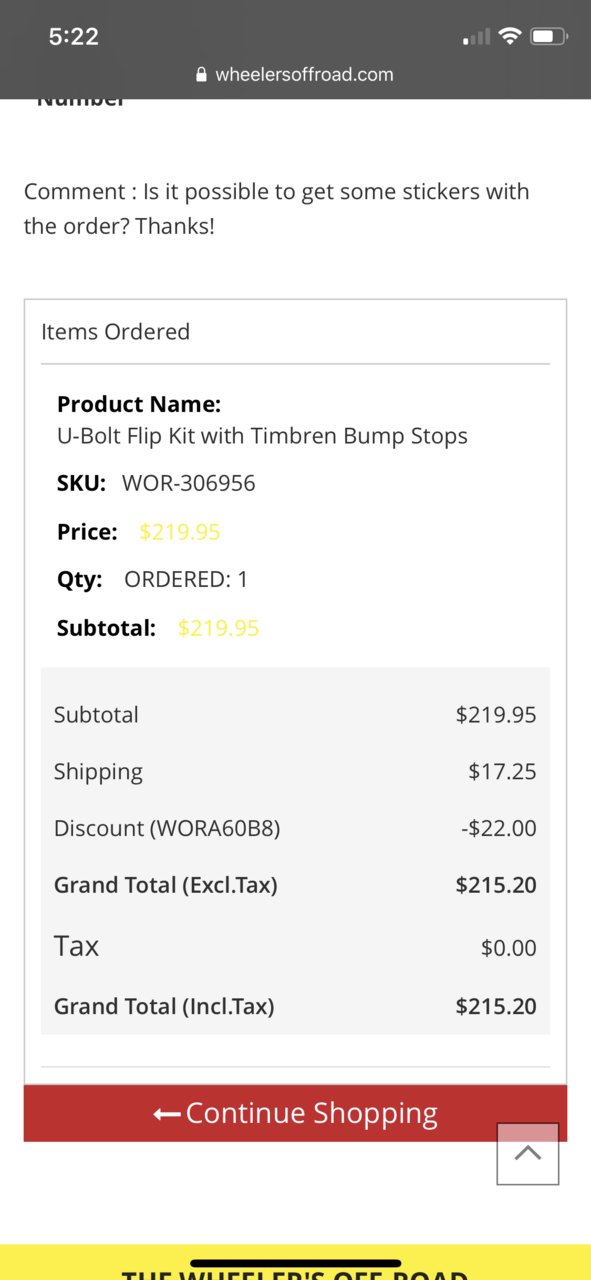Viewport: 591px width, 1280px height.
Task: Tap Grand Total (Incl.Tax) amount $215.20
Action: pyautogui.click(x=496, y=1007)
